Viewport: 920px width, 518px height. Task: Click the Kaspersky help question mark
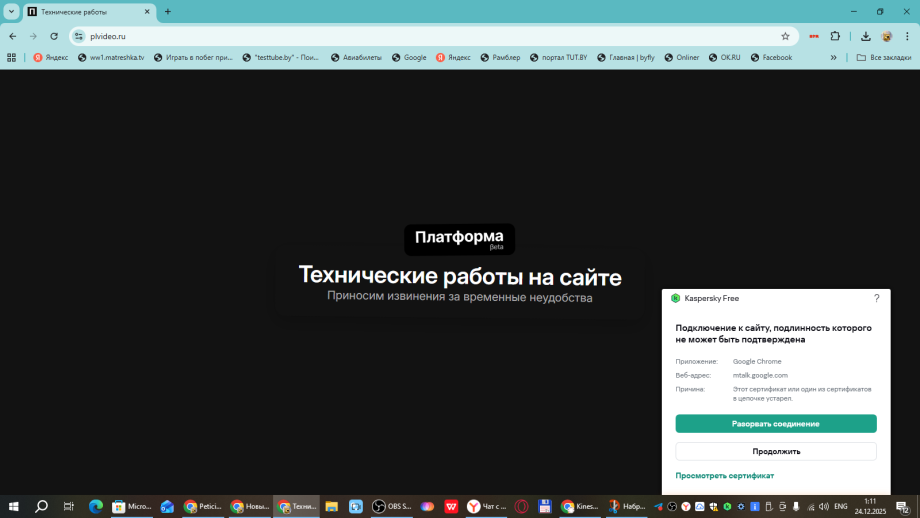click(x=877, y=298)
